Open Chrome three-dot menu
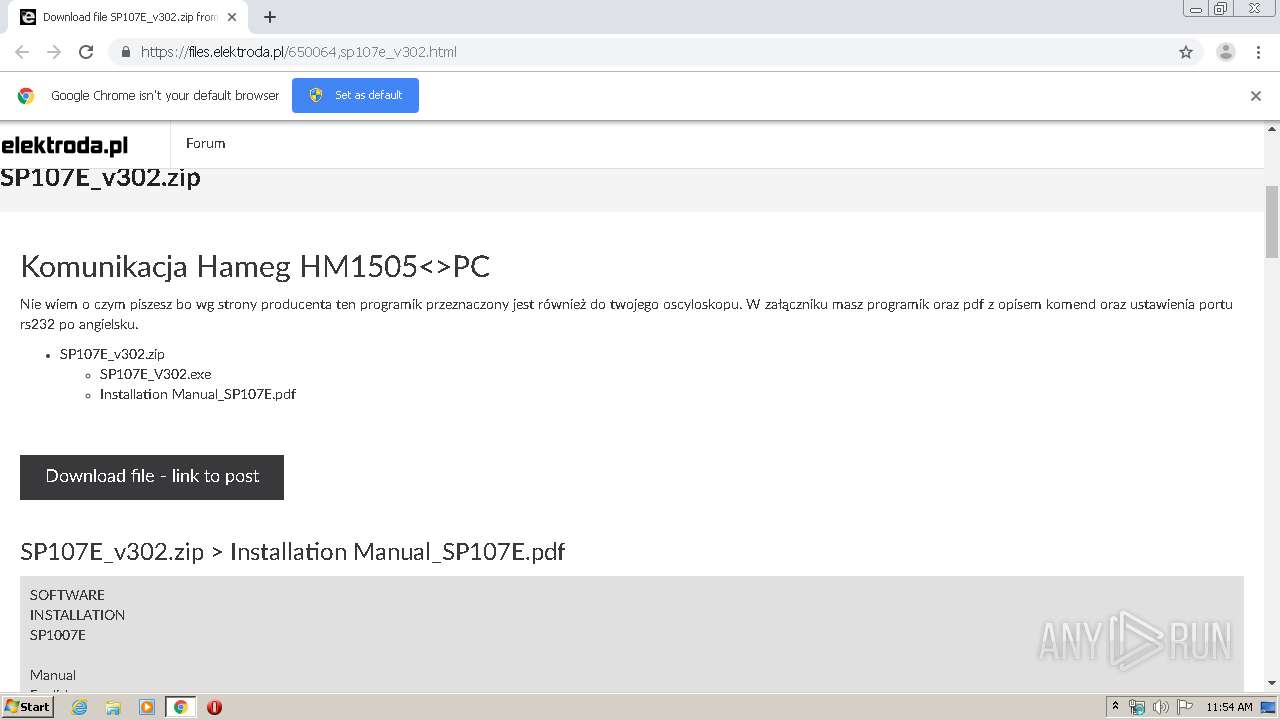The image size is (1280, 720). pos(1258,52)
